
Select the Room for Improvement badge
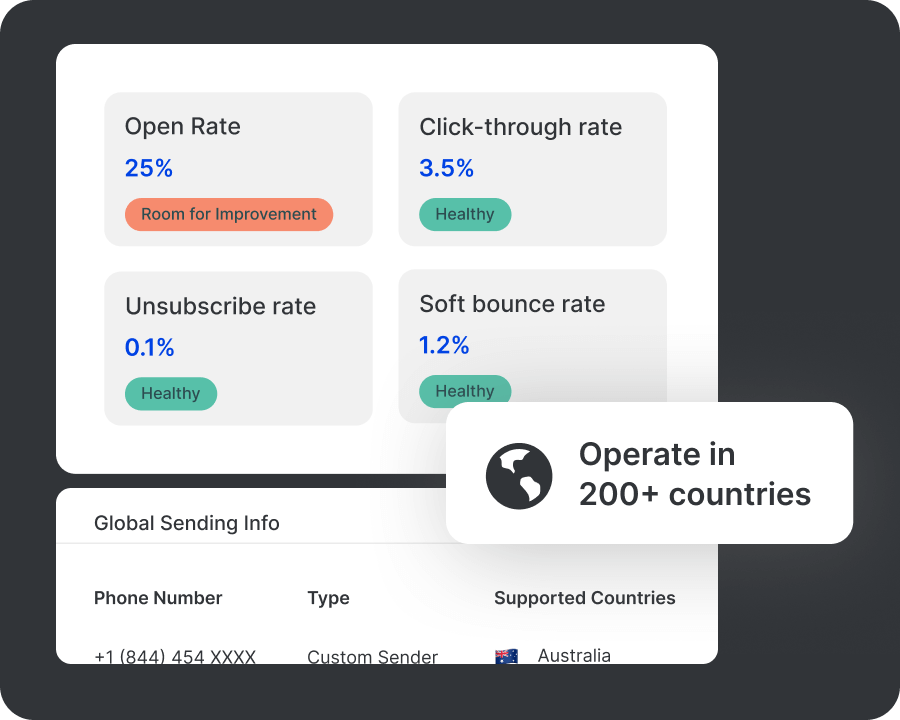coord(228,214)
